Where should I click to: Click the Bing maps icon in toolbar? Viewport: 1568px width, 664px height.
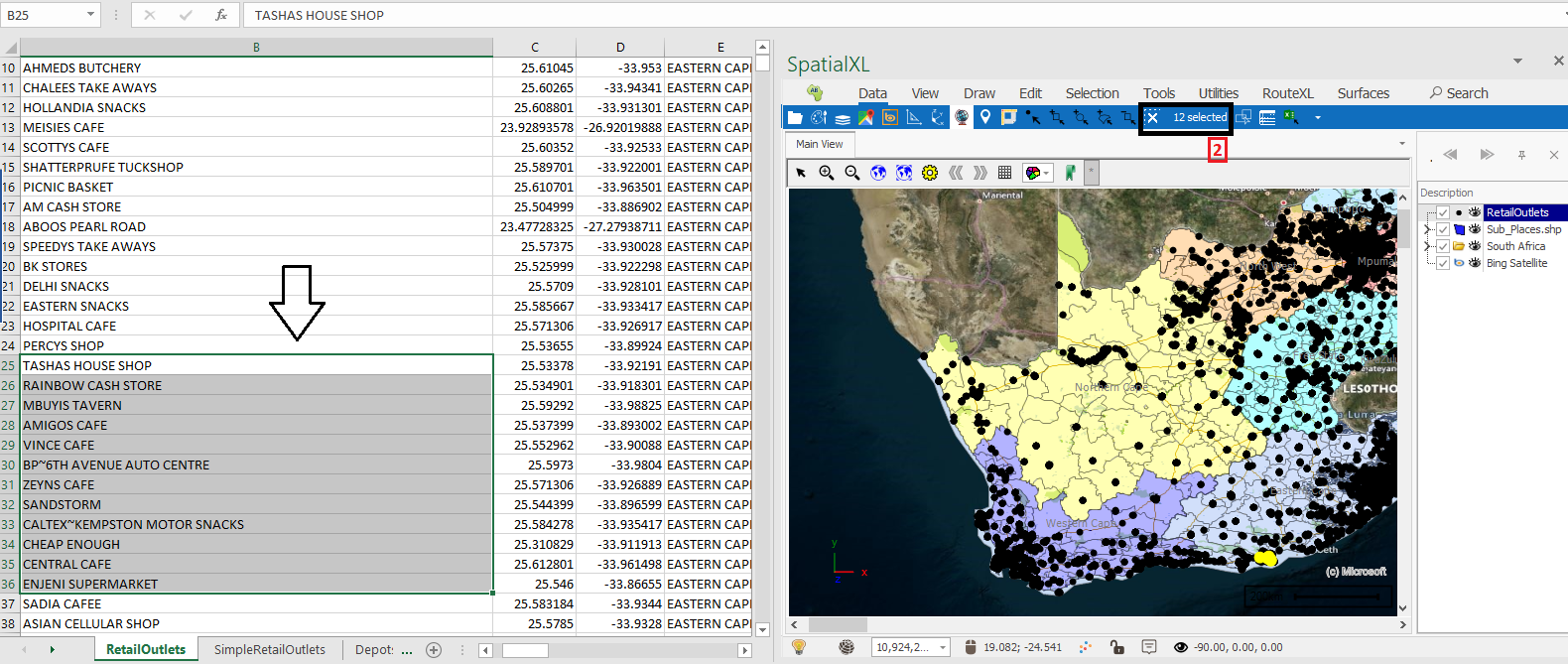pos(889,117)
